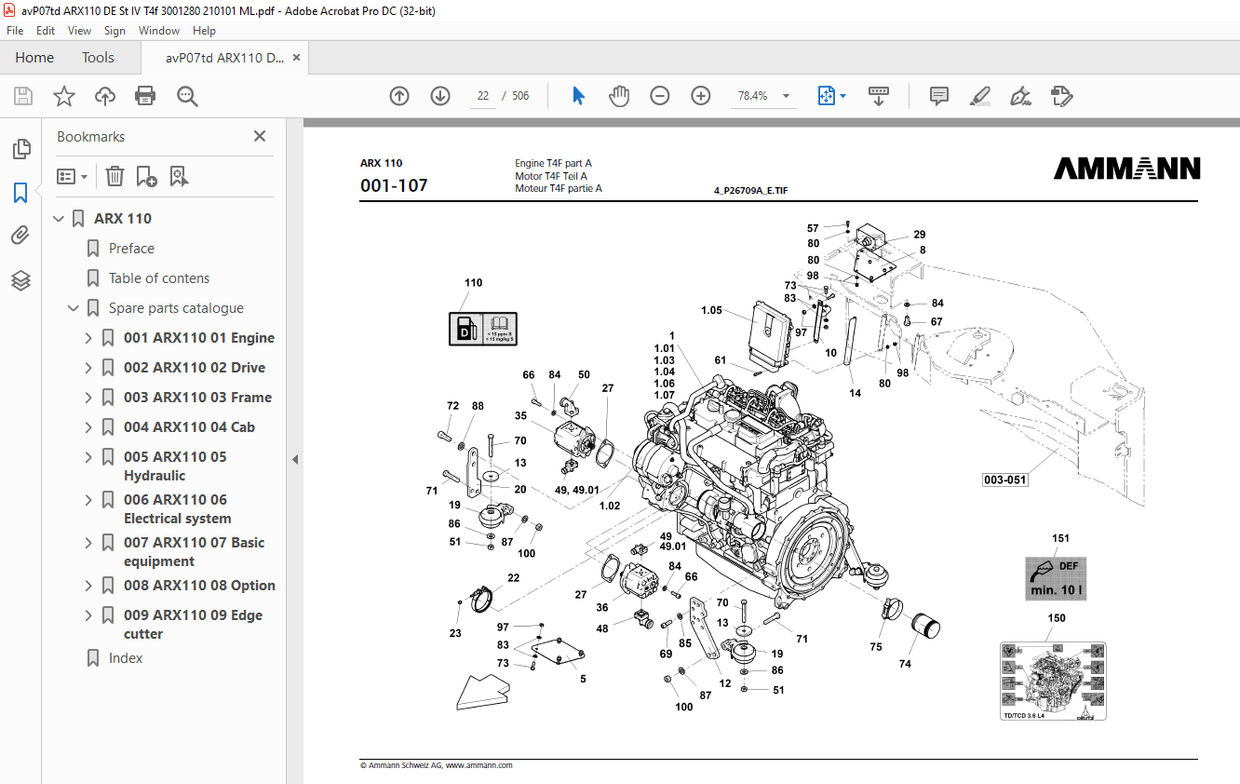The height and width of the screenshot is (784, 1240).
Task: Open the Page Thumbnails panel
Action: point(21,148)
